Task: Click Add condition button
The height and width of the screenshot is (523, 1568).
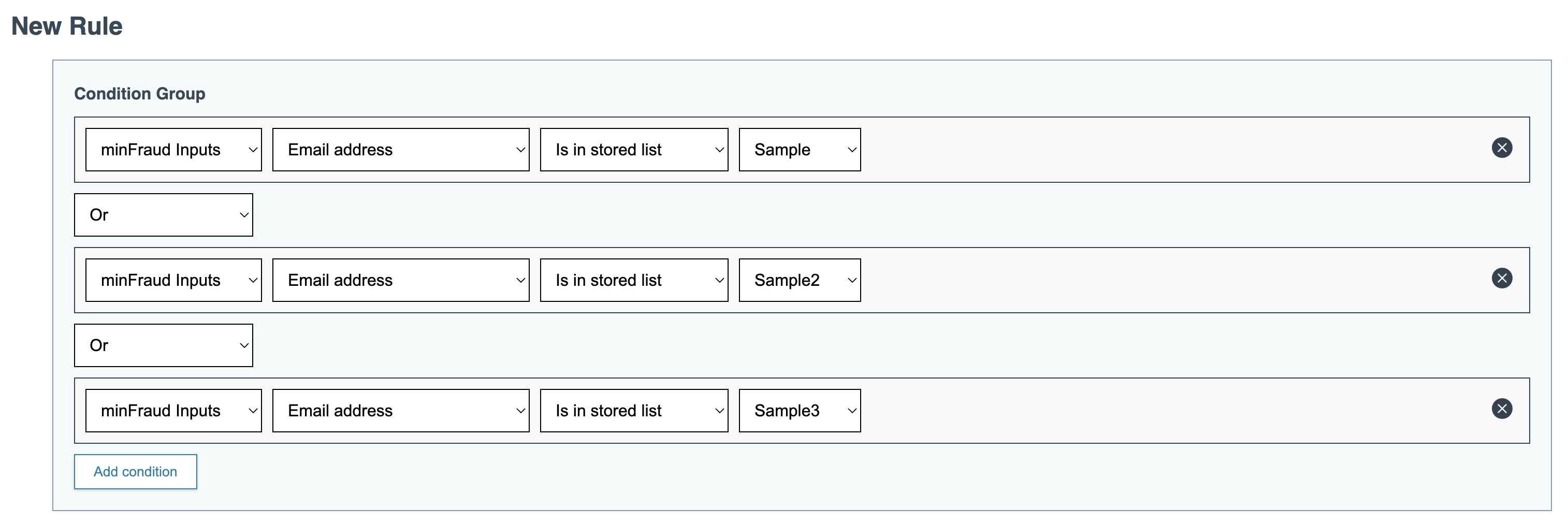Action: click(x=135, y=471)
